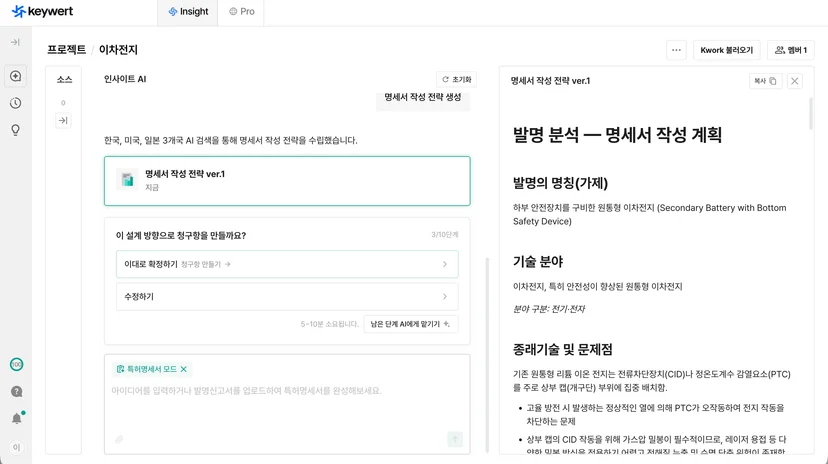Click the user avatar icon at the sidebar bottom
Screen dimensions: 828x464
coord(16,447)
